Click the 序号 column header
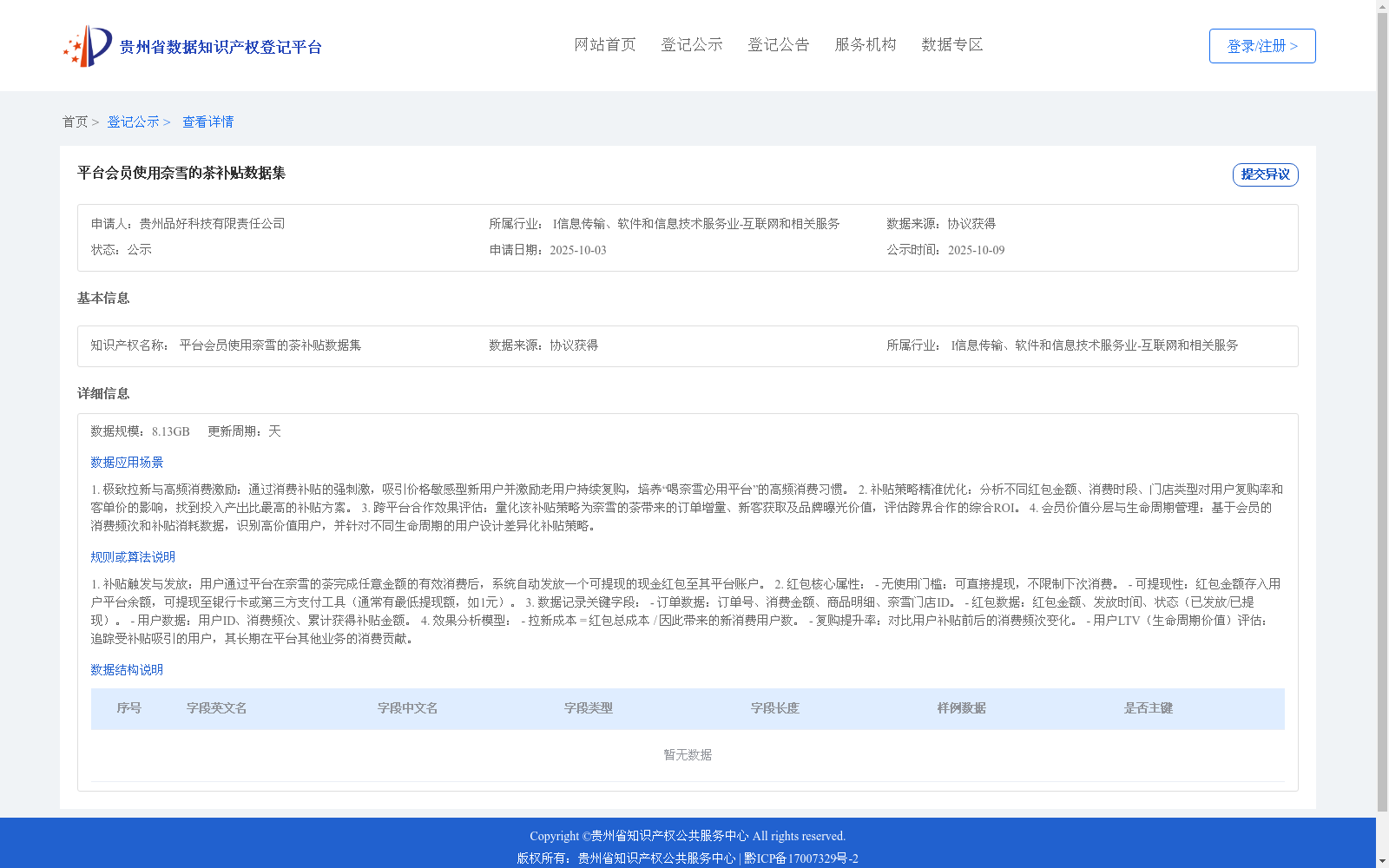 (x=129, y=708)
